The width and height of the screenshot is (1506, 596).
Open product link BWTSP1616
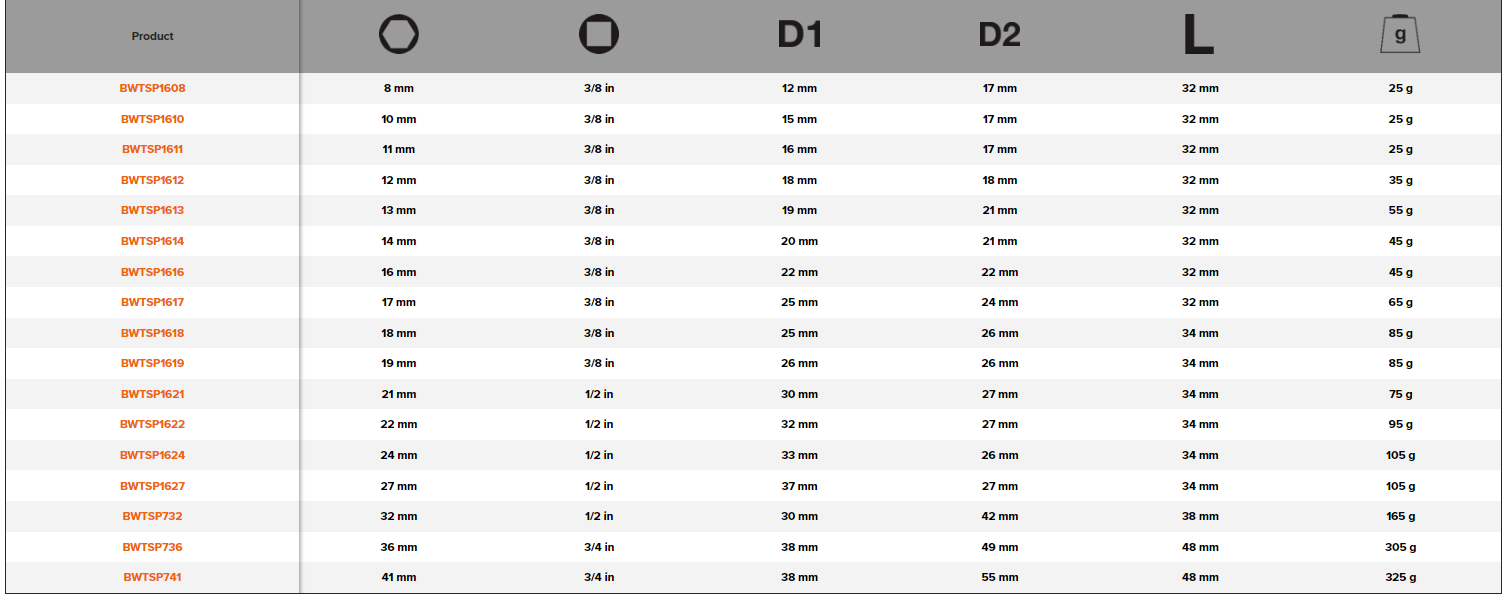153,272
